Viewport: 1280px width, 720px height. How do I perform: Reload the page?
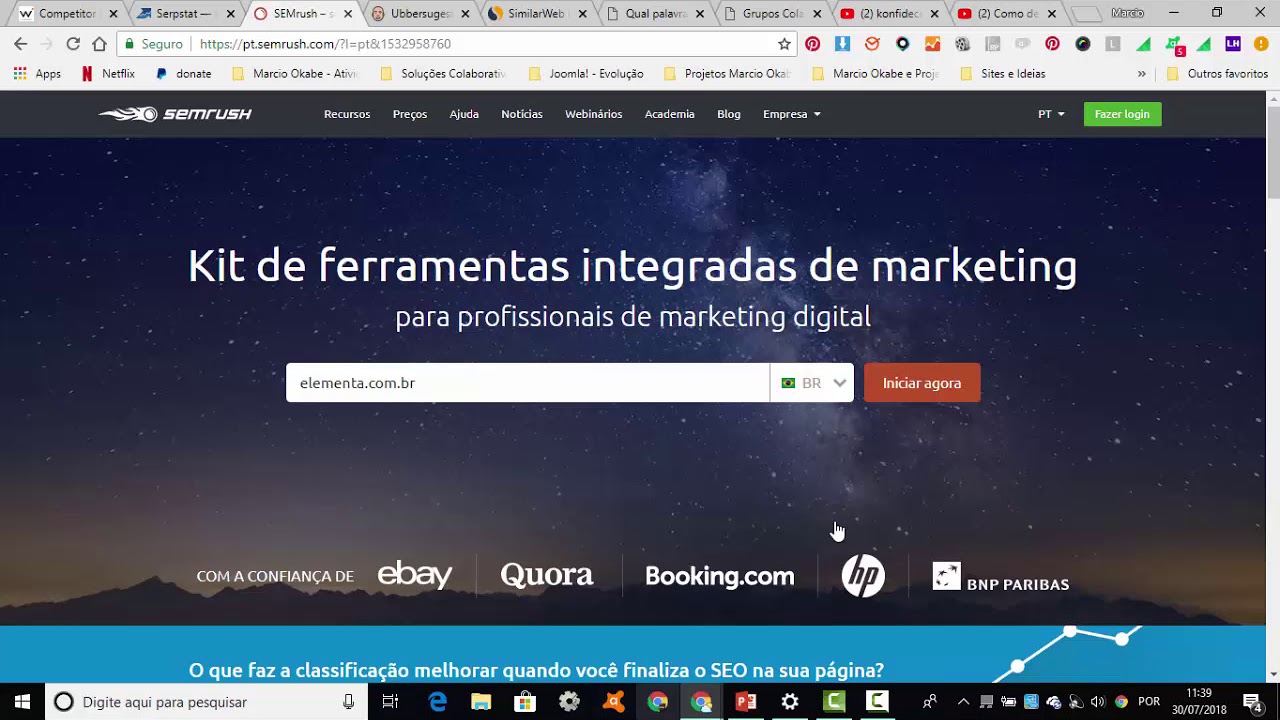coord(73,44)
